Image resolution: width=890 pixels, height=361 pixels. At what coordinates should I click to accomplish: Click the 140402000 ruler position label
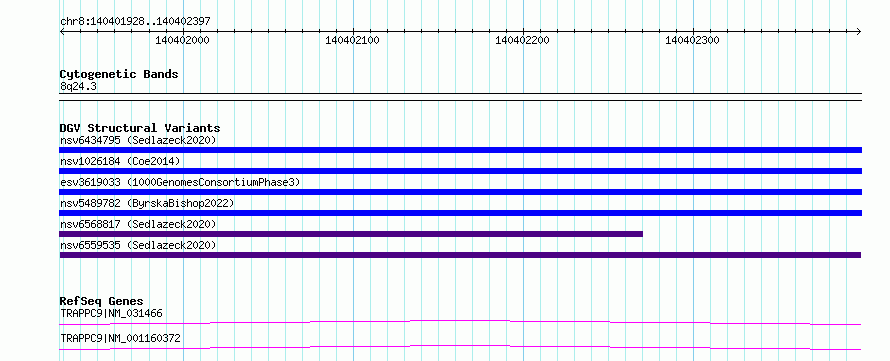point(182,40)
